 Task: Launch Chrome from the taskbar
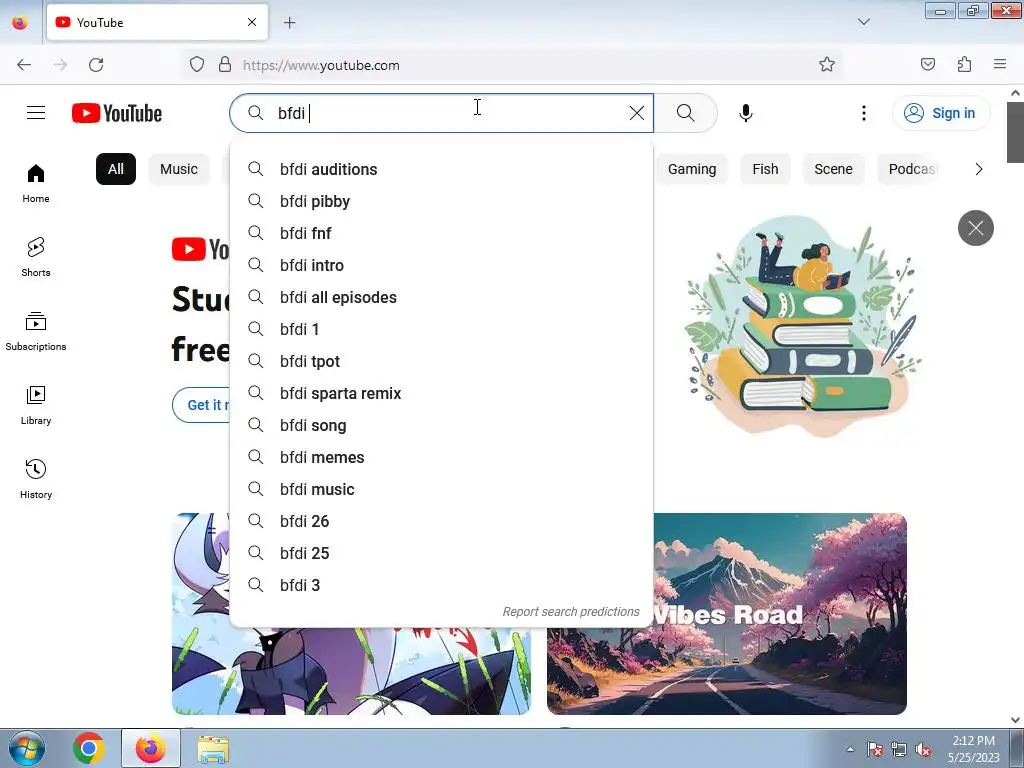89,748
